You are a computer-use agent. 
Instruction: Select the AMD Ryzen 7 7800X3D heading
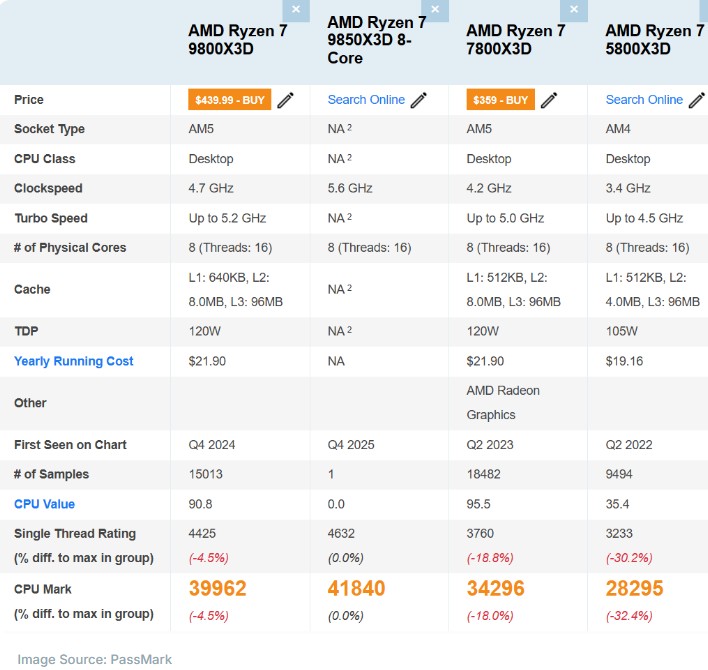(x=515, y=40)
